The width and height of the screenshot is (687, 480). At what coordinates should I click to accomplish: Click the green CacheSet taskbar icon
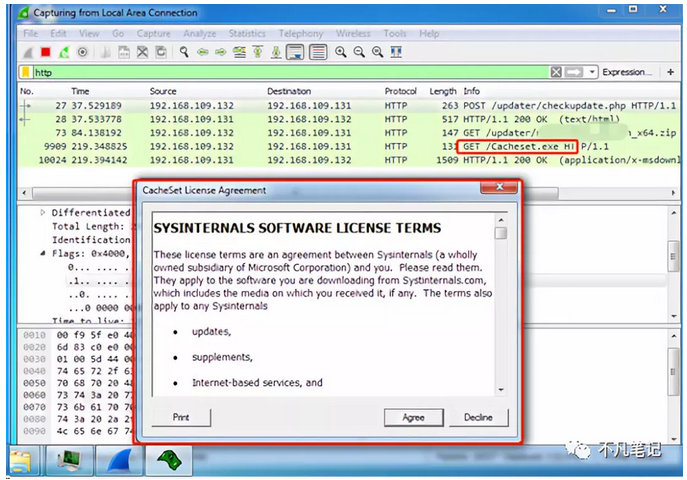[169, 461]
